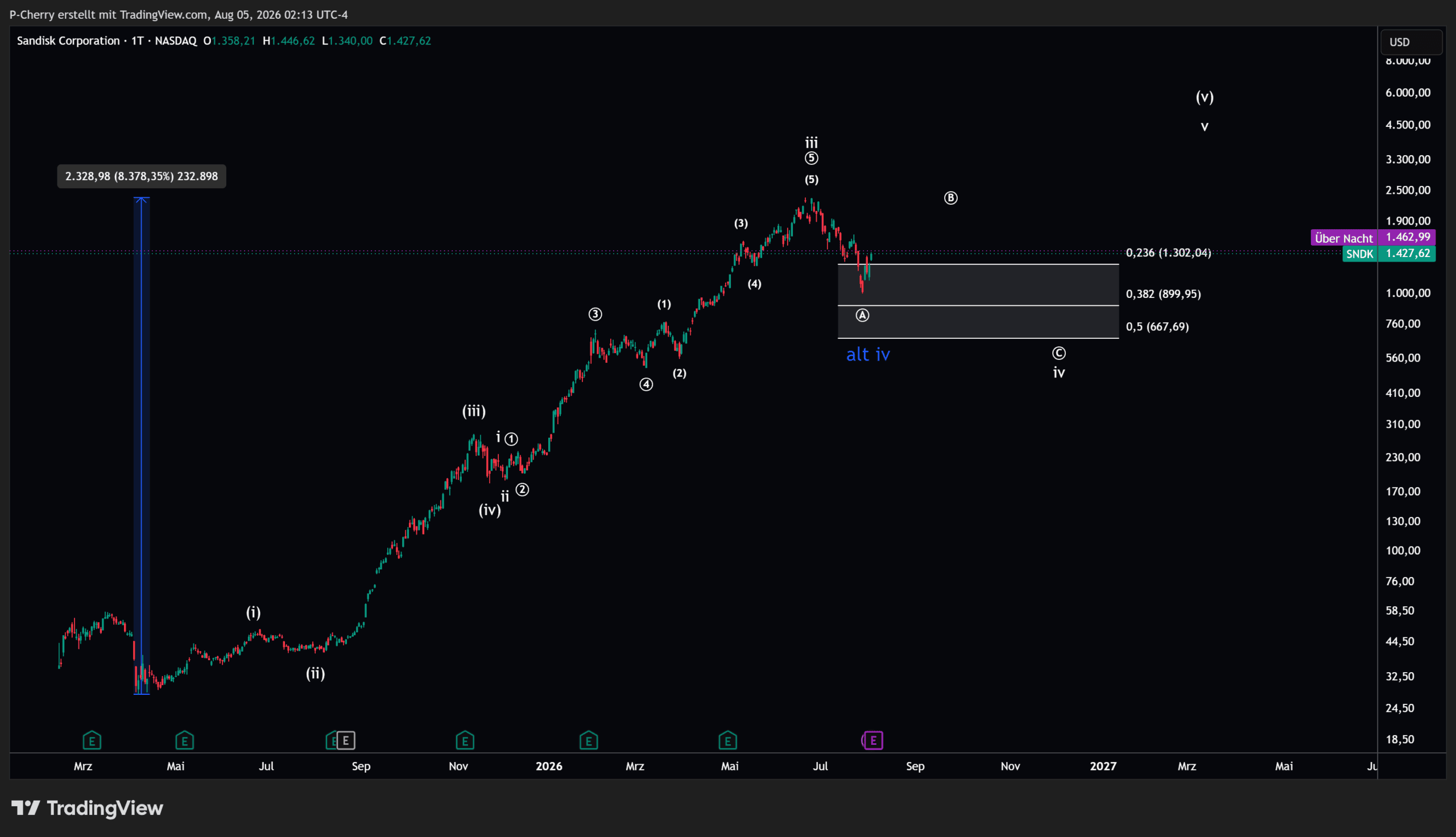Open the USD currency selector
This screenshot has height=837, width=1456.
click(x=1411, y=42)
